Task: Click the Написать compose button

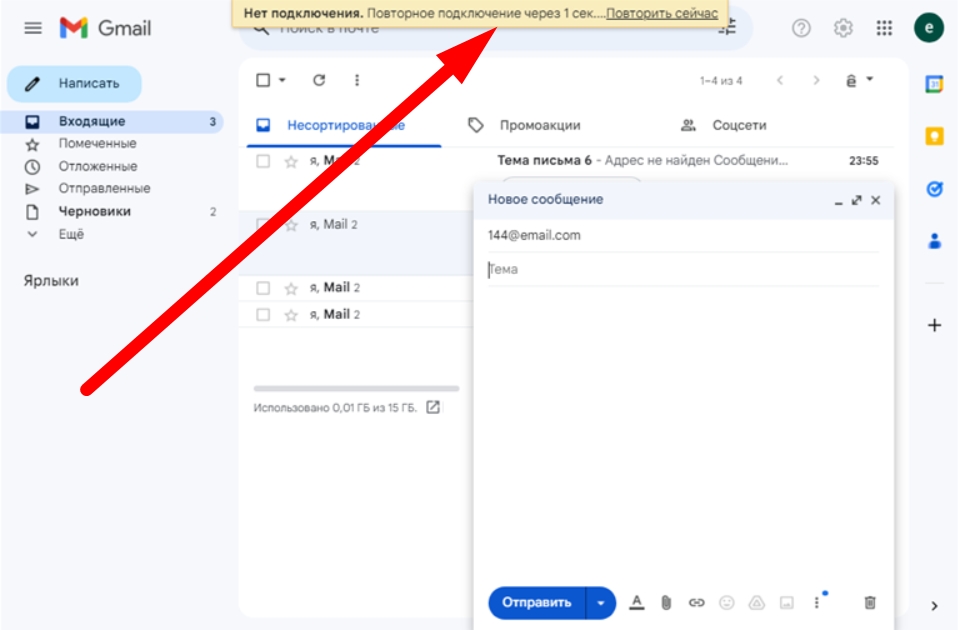Action: [x=74, y=84]
